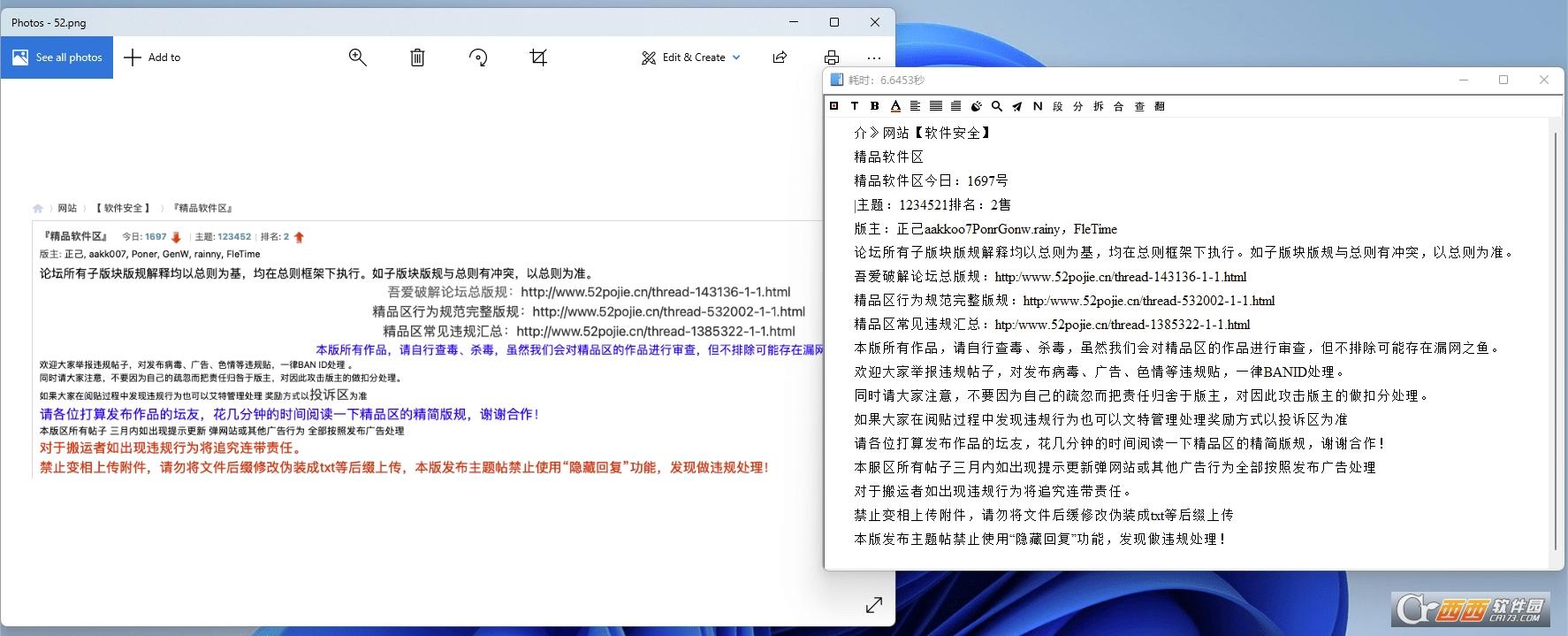Click the 翻 translate button

1160,106
